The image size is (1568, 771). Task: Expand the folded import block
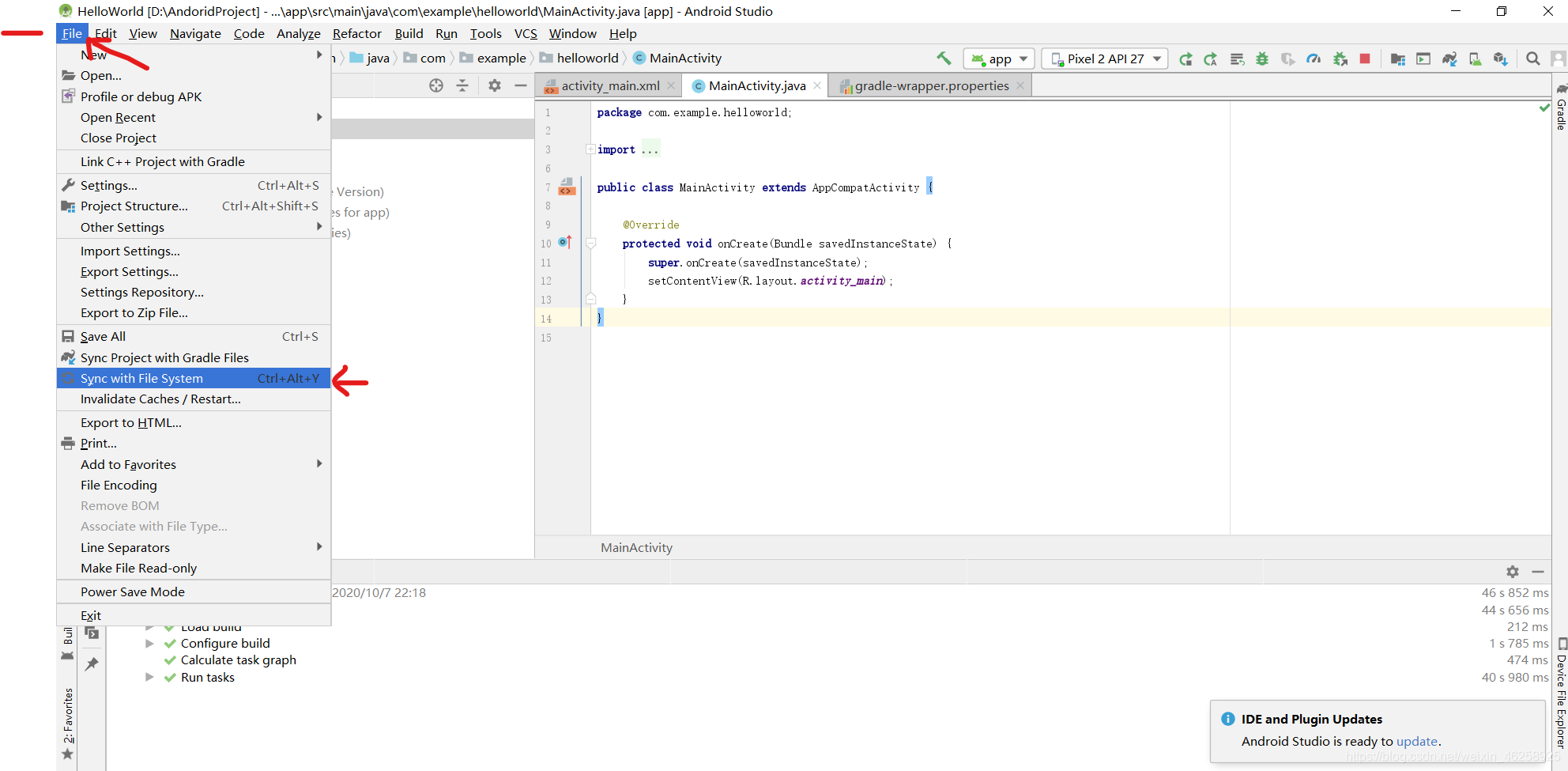[x=590, y=149]
